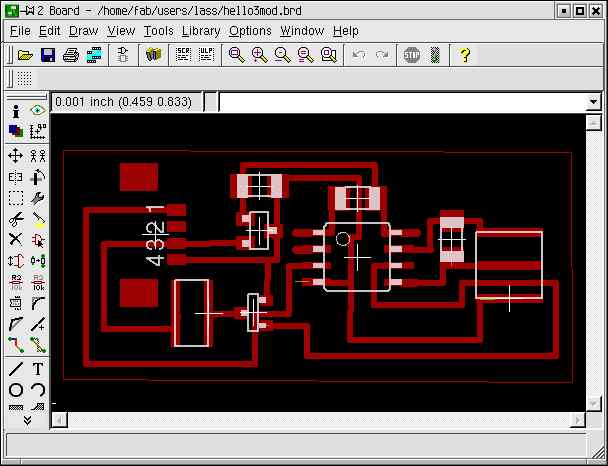Image resolution: width=608 pixels, height=466 pixels.
Task: Select the Move tool
Action: (15, 155)
